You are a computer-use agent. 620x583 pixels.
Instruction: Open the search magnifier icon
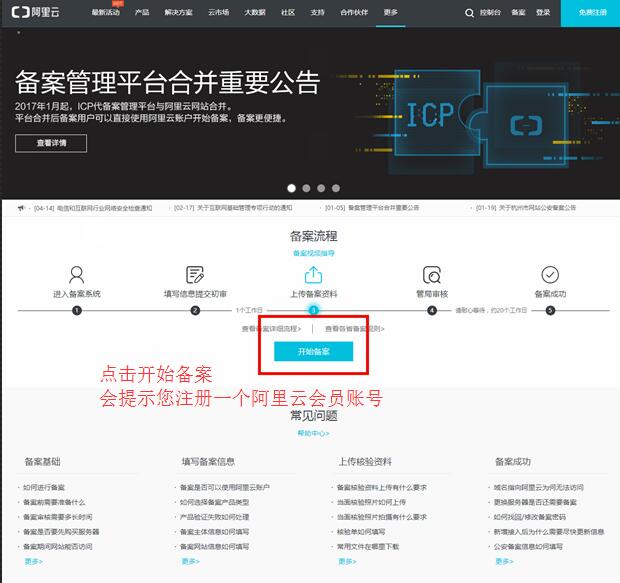(469, 13)
